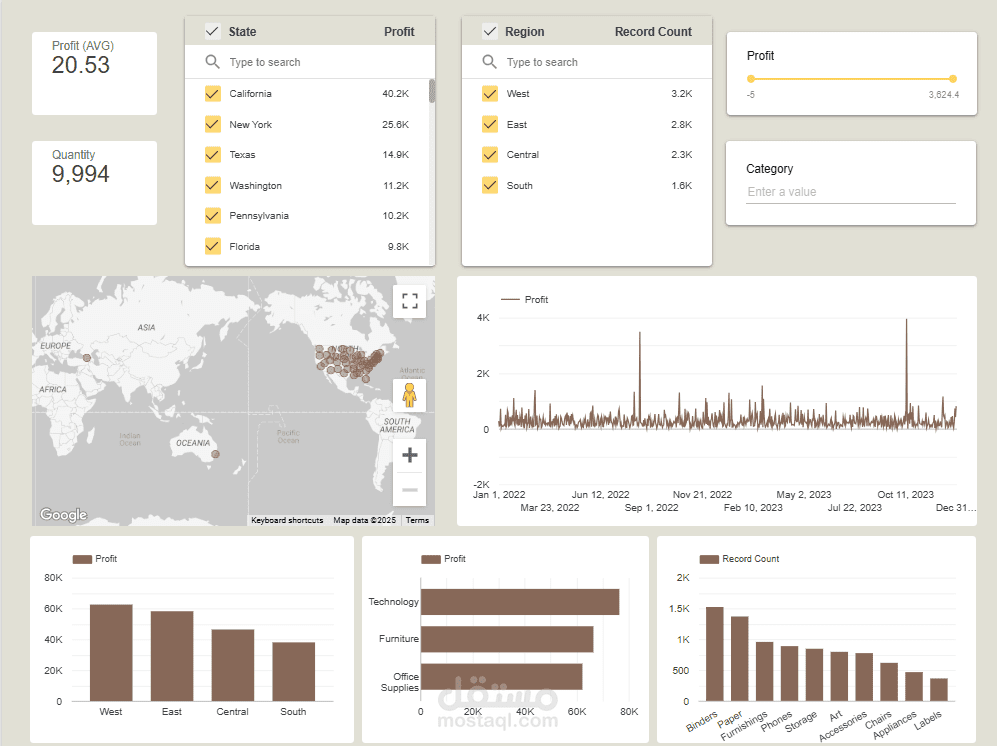Click California's profit value 40.2K

click(x=395, y=93)
